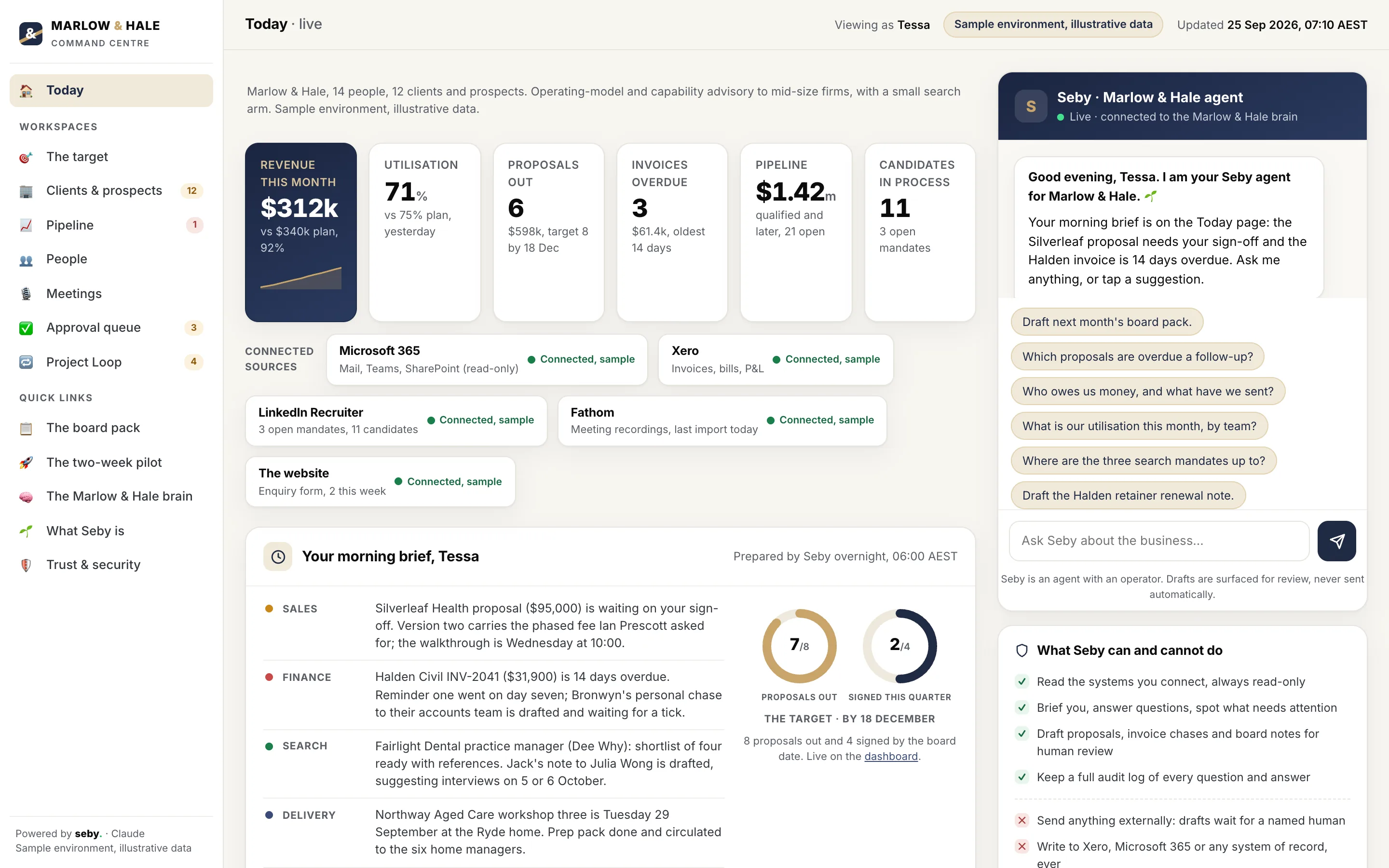This screenshot has width=1389, height=868.
Task: Click the dartboard icon for The target
Action: pyautogui.click(x=26, y=157)
